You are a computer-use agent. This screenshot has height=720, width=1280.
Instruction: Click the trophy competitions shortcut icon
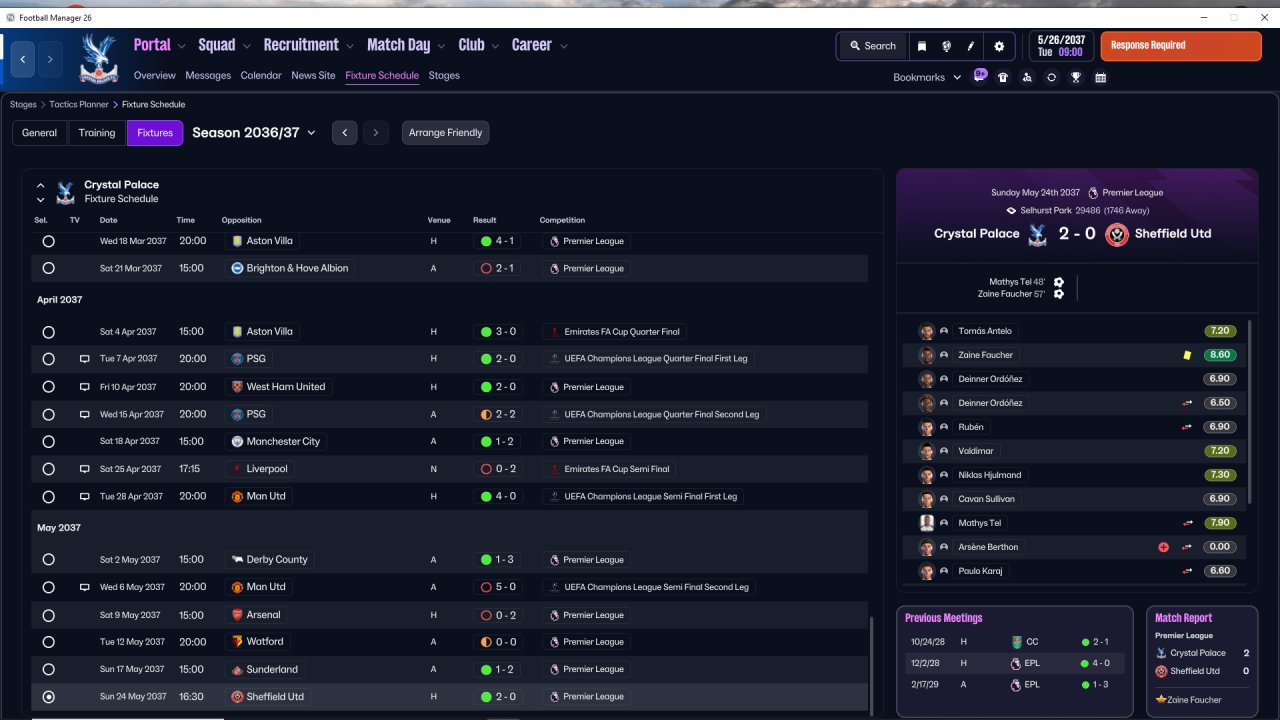coord(1076,77)
